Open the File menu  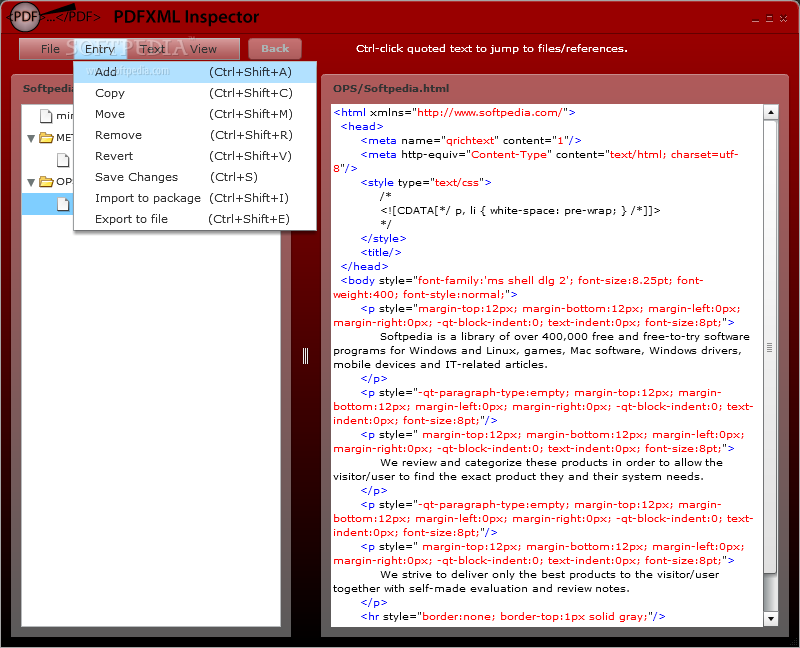(50, 49)
